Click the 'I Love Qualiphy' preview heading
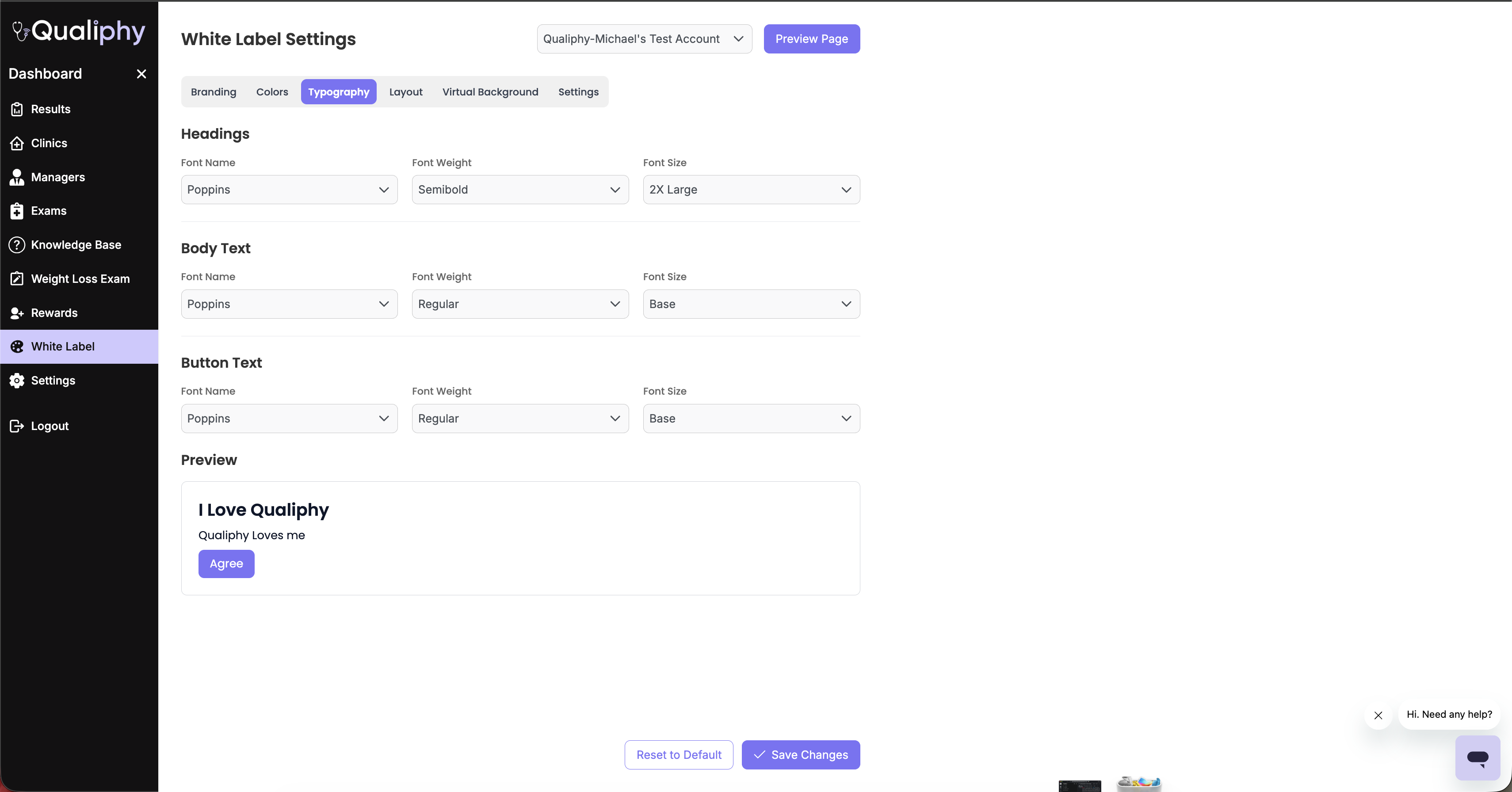This screenshot has width=1512, height=792. (x=263, y=510)
